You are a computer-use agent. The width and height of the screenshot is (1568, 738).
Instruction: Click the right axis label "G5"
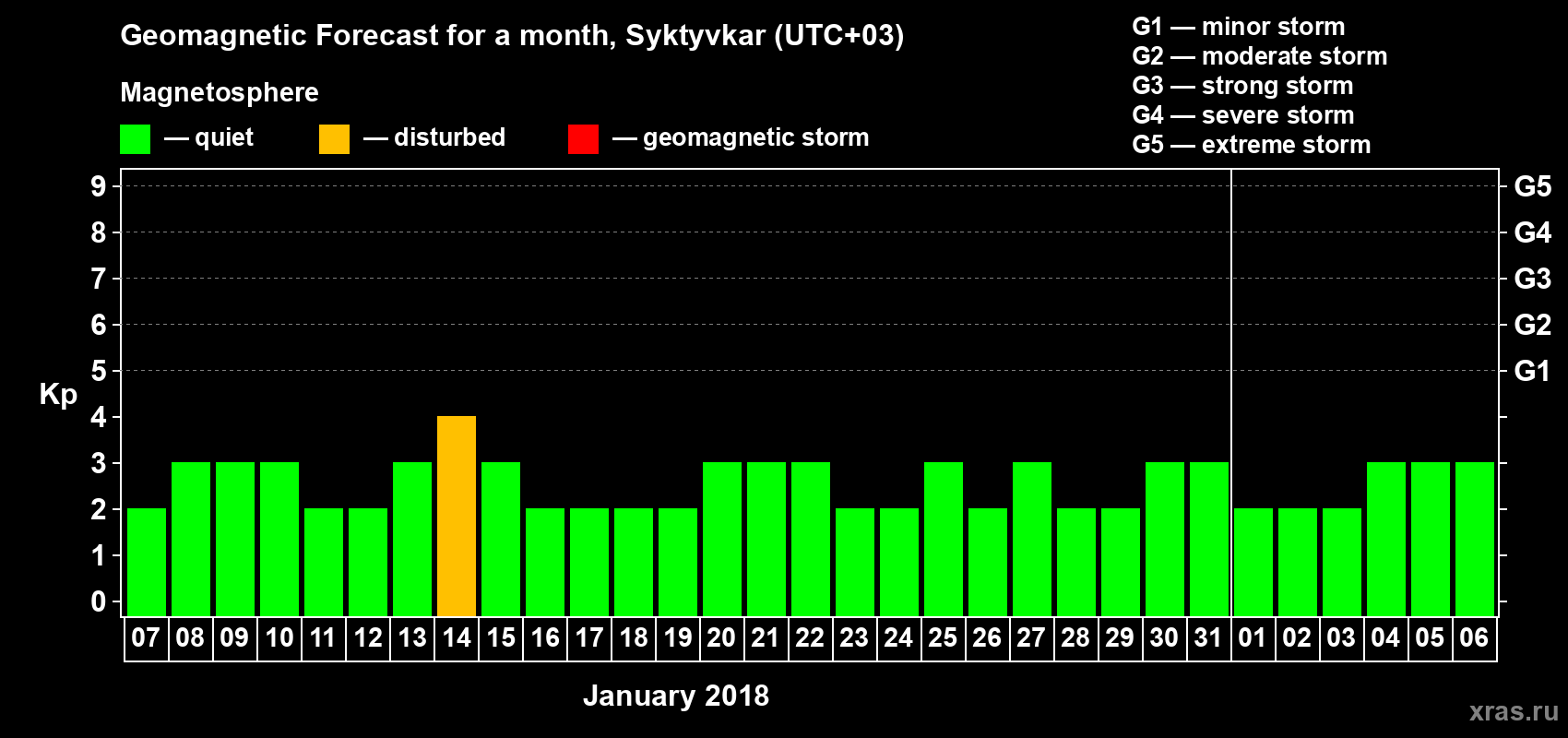(1532, 186)
